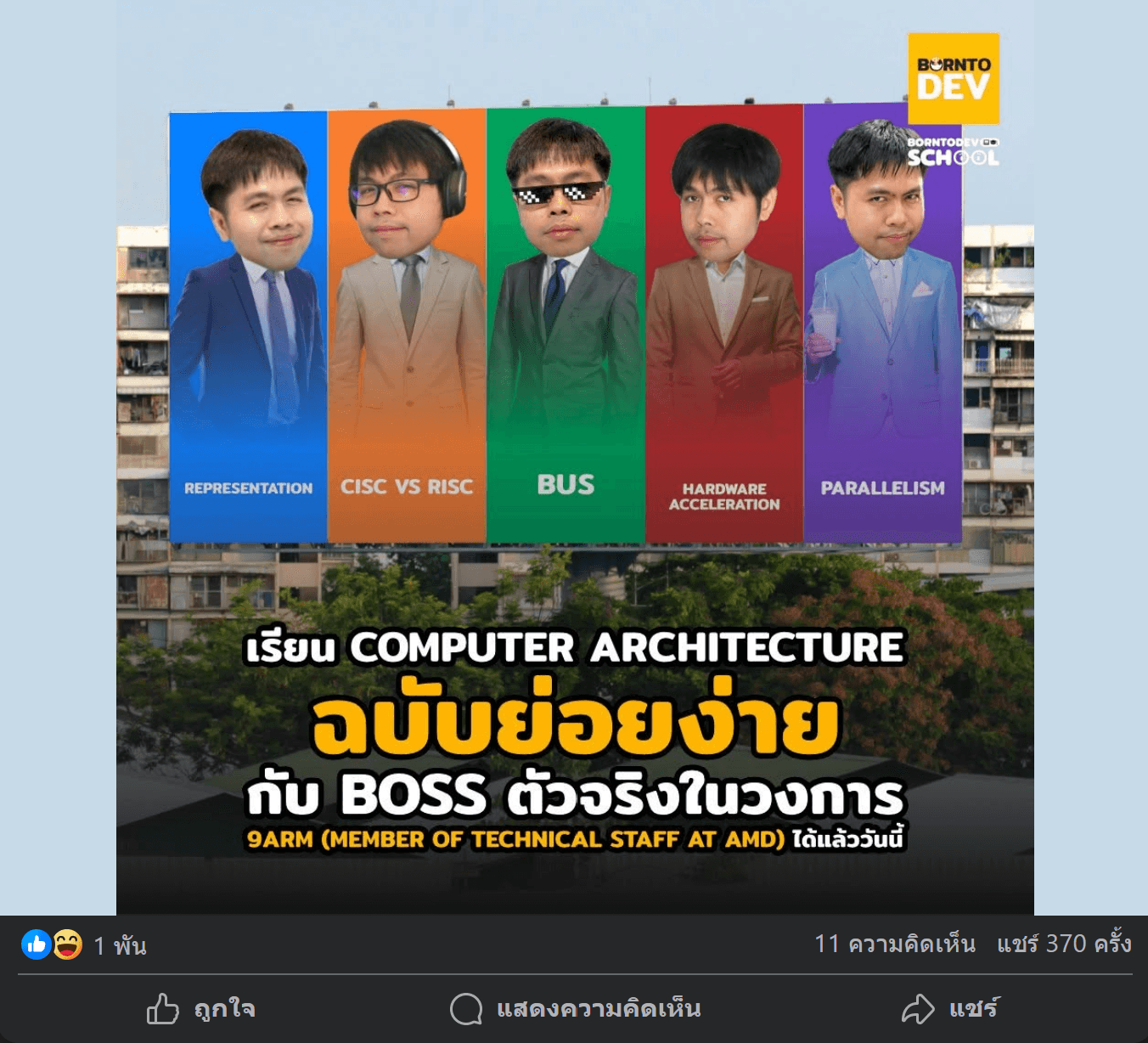The image size is (1148, 1043).
Task: Click the share arrow icon
Action: [x=918, y=1009]
